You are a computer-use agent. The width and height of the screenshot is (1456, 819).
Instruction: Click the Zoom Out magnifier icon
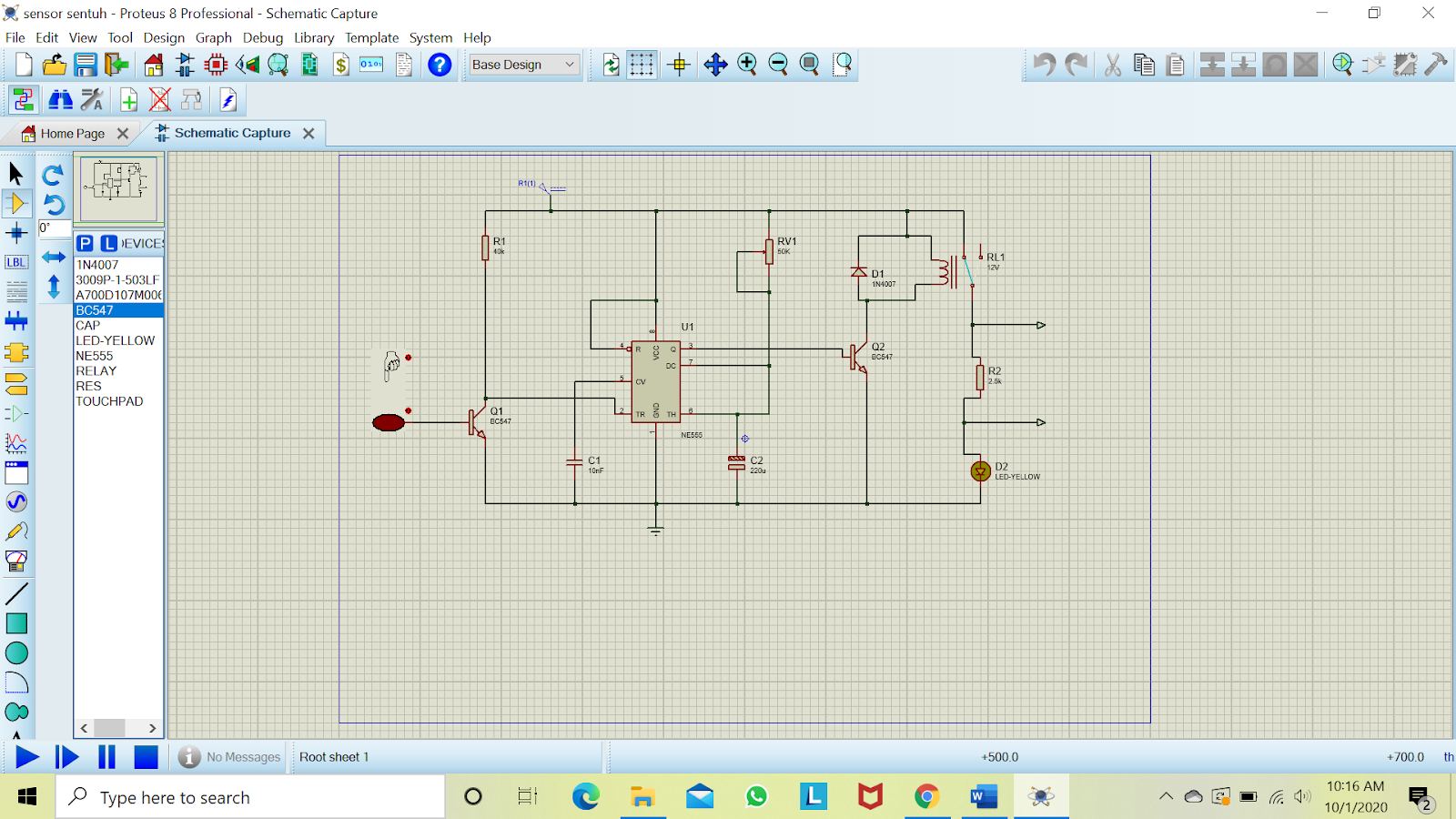pos(778,65)
